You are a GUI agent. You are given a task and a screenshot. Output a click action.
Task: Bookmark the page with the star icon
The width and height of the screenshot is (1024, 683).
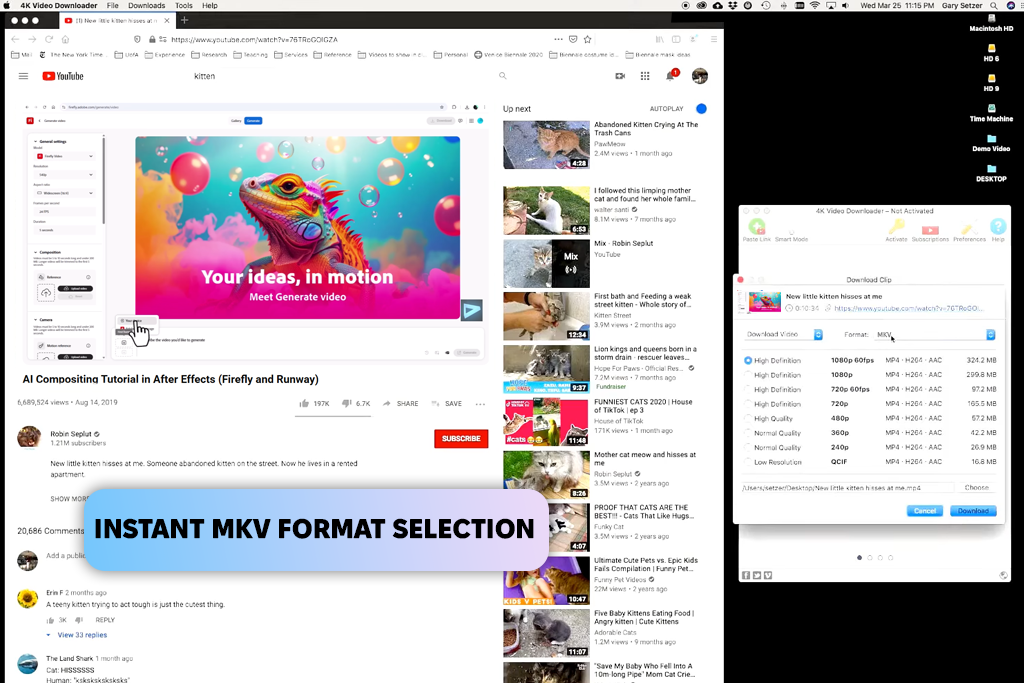(x=587, y=39)
